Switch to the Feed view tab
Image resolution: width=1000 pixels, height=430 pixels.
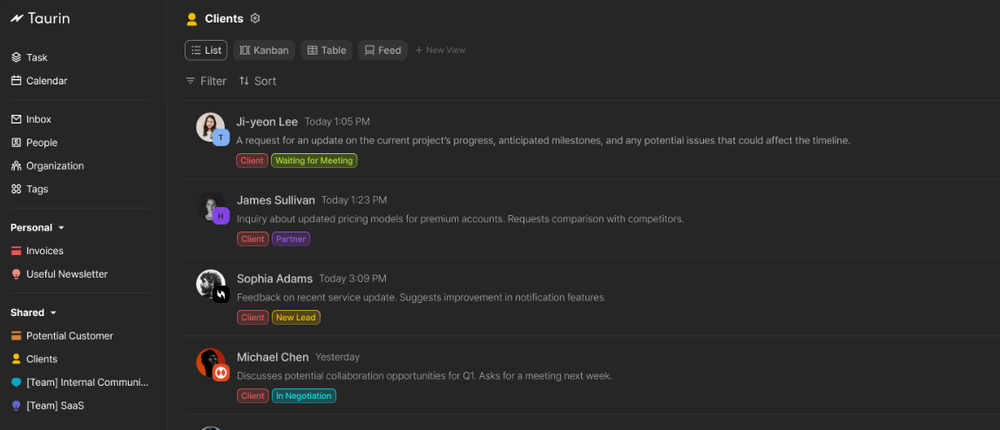click(x=383, y=50)
